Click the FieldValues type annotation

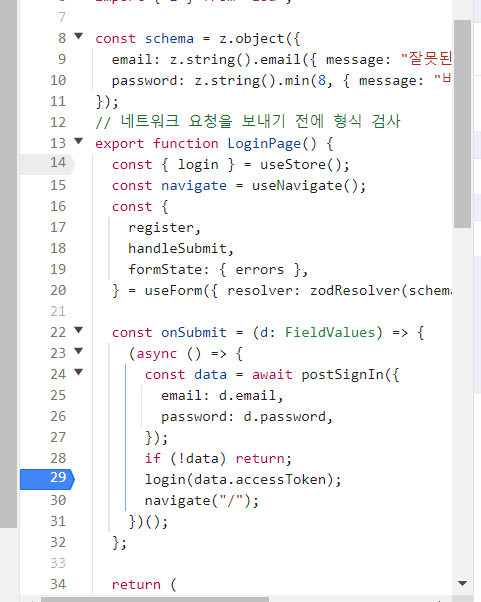pyautogui.click(x=330, y=332)
